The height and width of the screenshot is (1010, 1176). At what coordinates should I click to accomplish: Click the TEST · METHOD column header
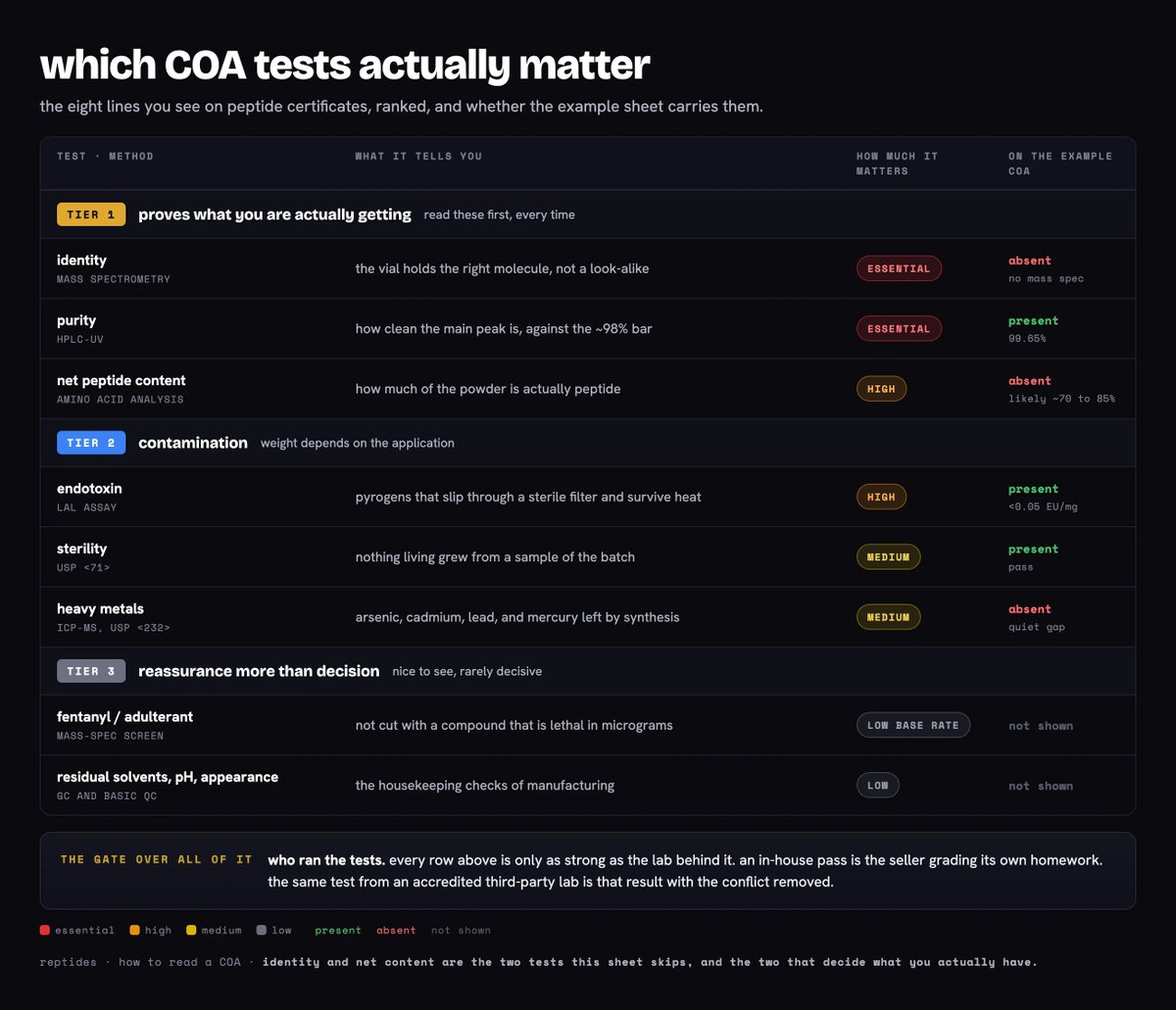pos(105,157)
